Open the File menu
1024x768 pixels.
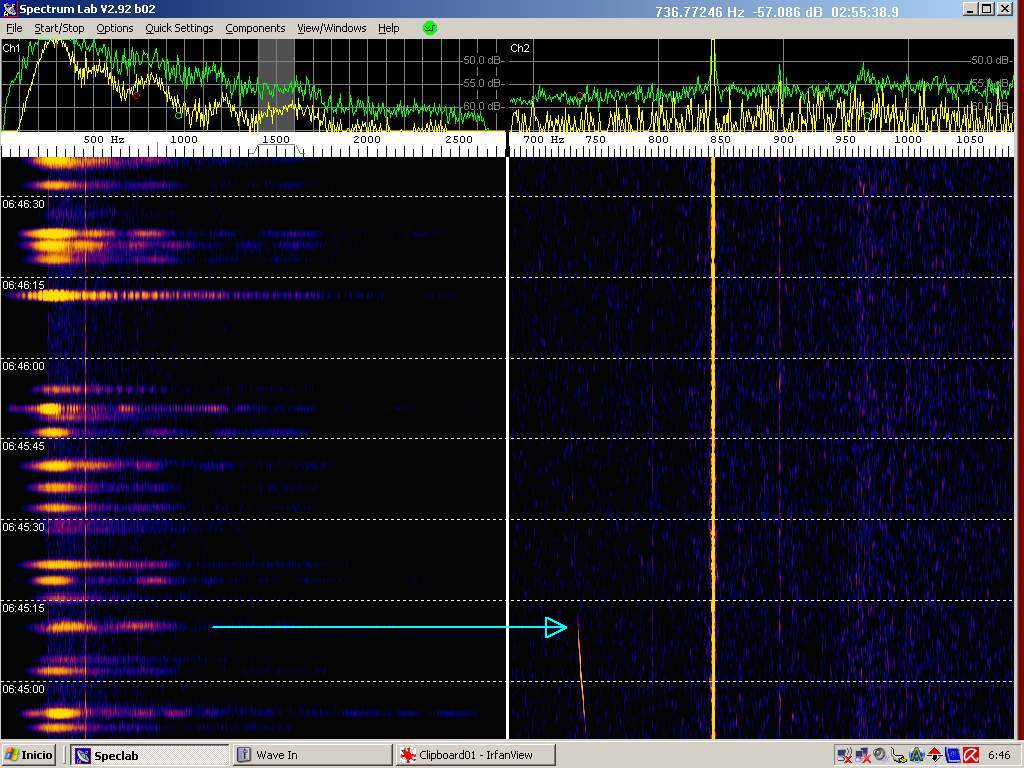coord(14,28)
